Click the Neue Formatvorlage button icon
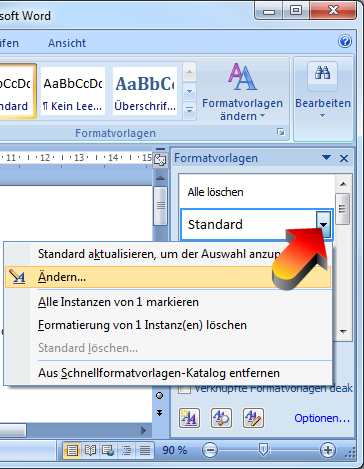 click(189, 418)
